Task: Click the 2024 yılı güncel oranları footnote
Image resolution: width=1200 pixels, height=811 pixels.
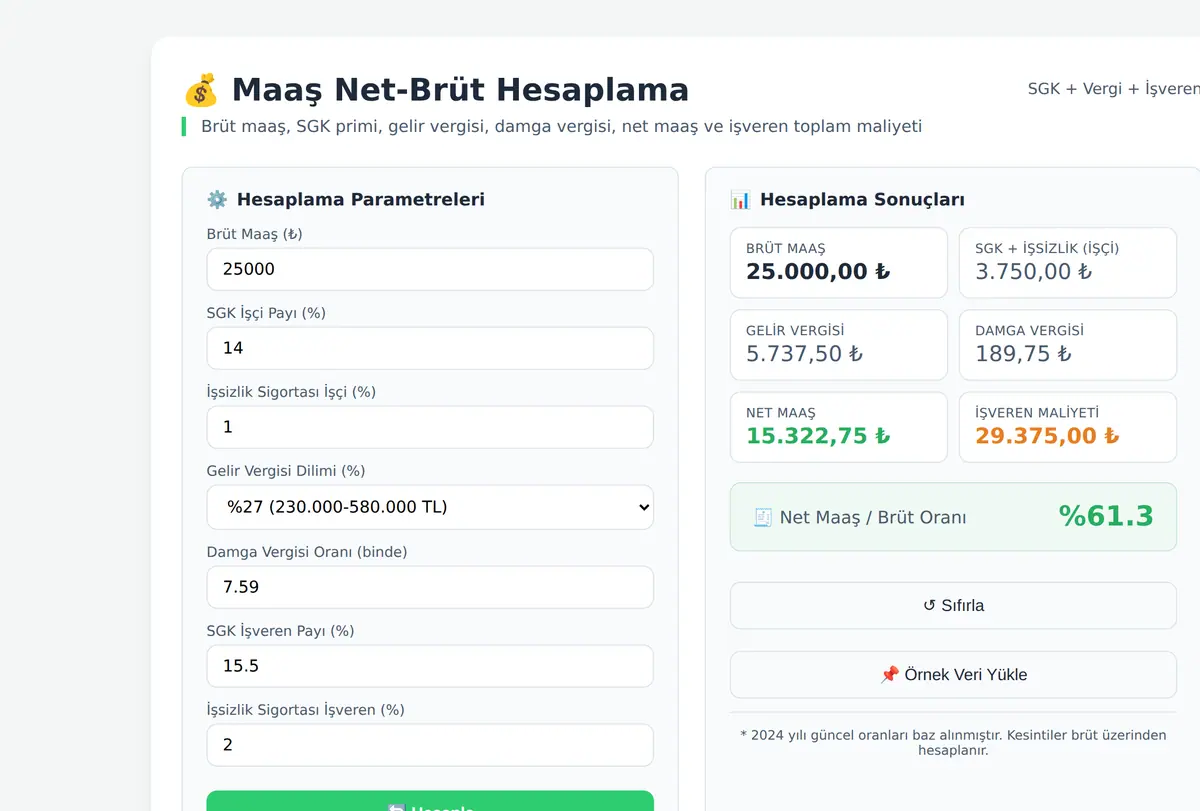Action: 953,742
